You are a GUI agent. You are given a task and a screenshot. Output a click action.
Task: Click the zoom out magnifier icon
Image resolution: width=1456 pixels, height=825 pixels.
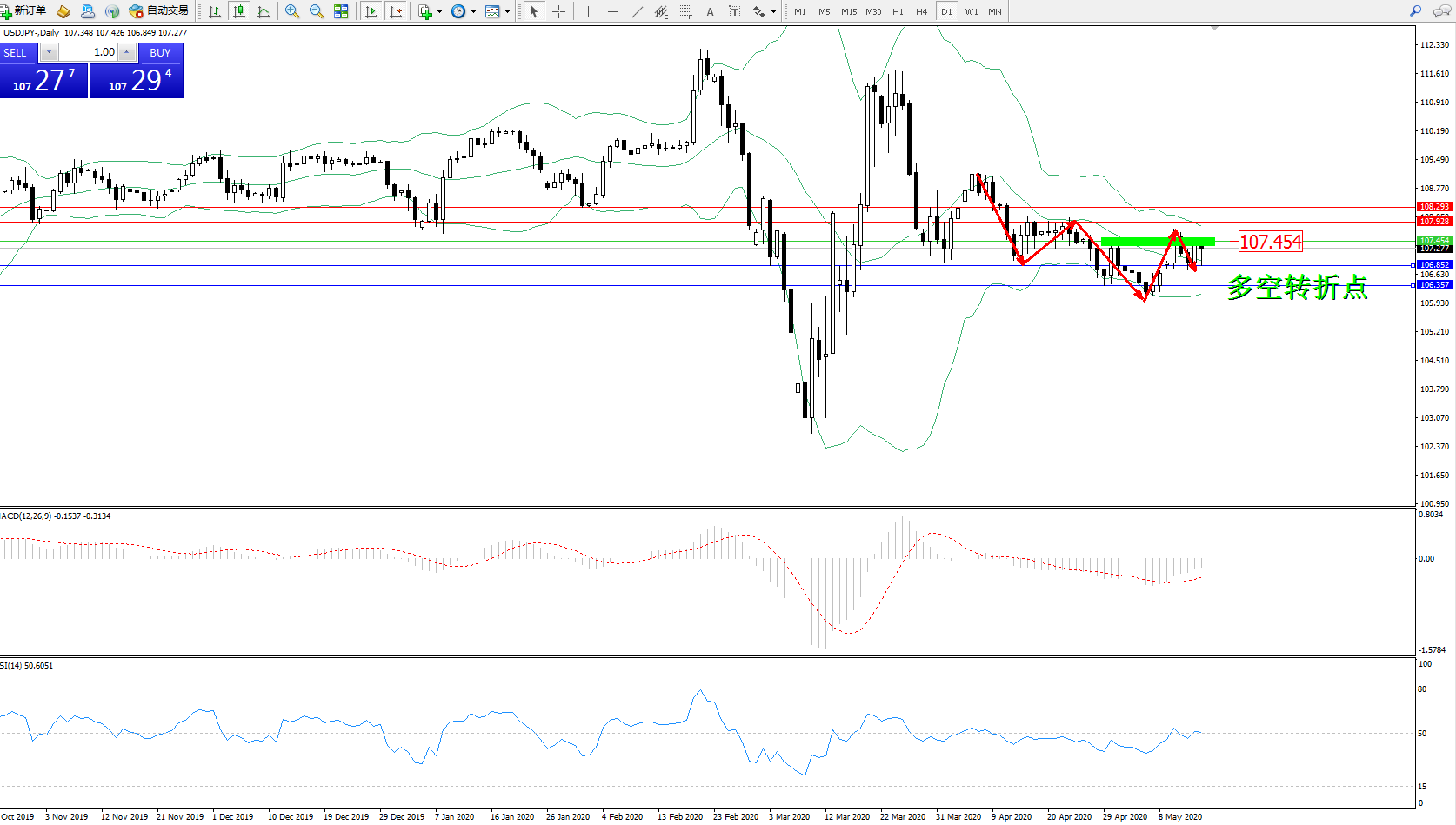click(x=317, y=11)
